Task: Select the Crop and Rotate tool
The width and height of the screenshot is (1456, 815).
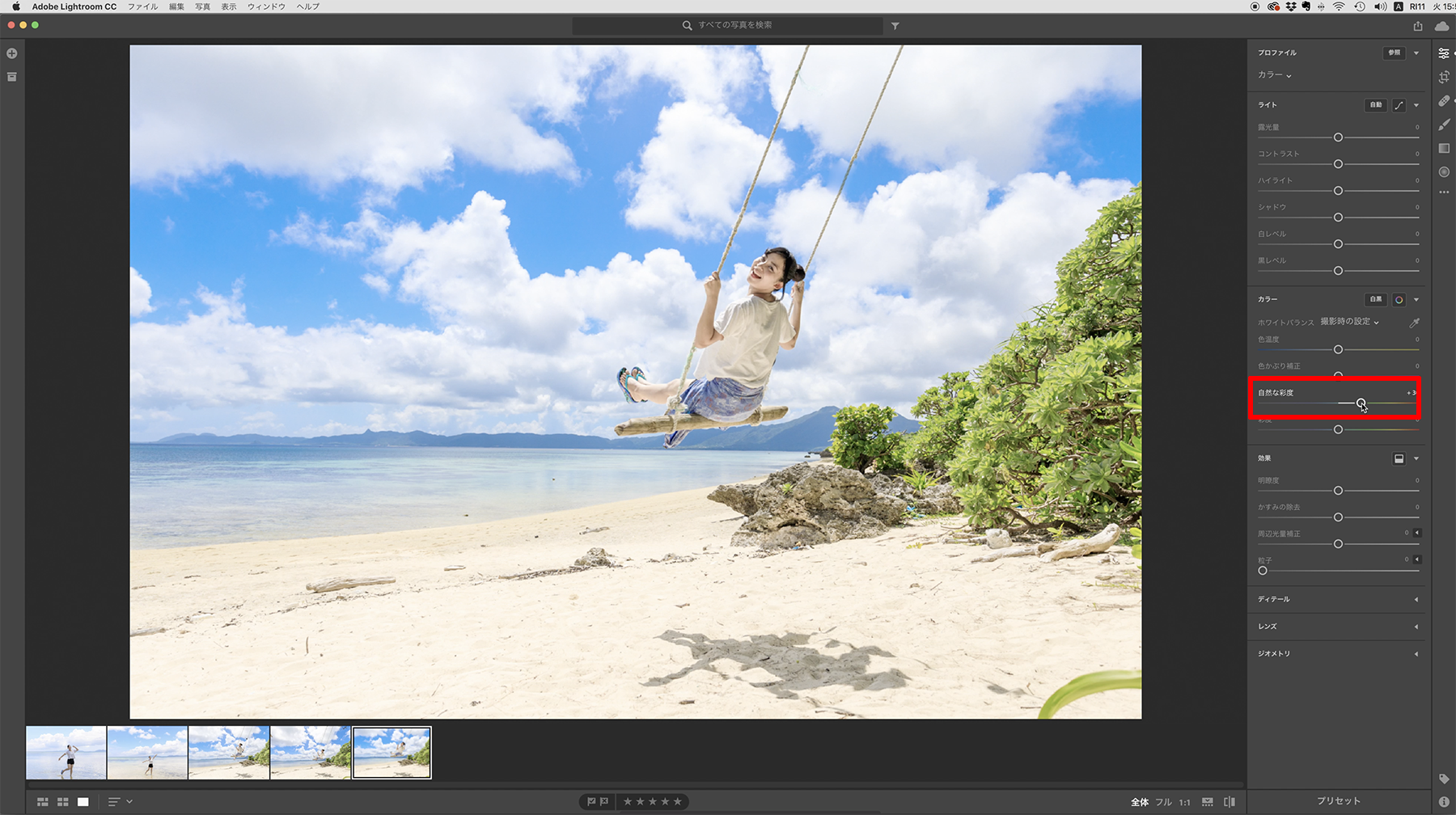Action: pyautogui.click(x=1444, y=77)
